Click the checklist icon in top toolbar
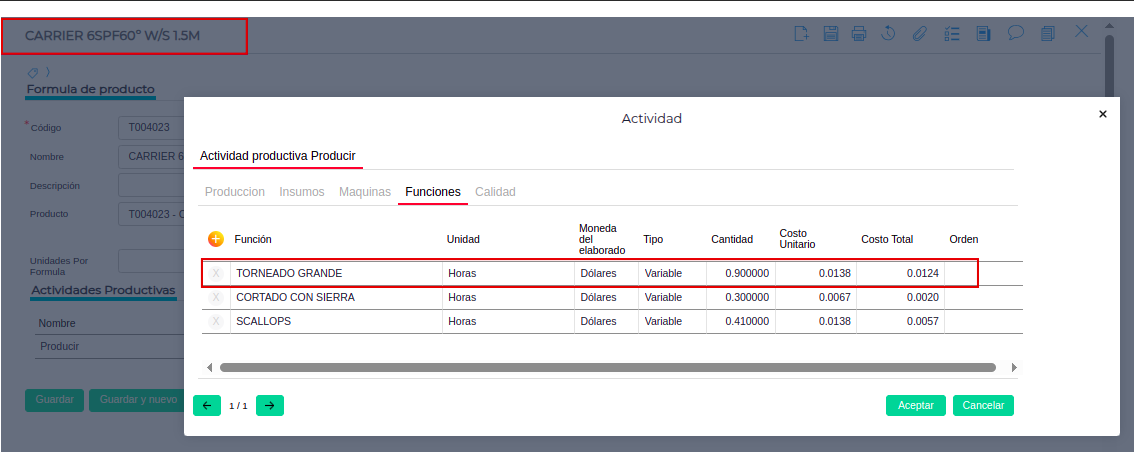Image resolution: width=1134 pixels, height=452 pixels. click(x=952, y=33)
